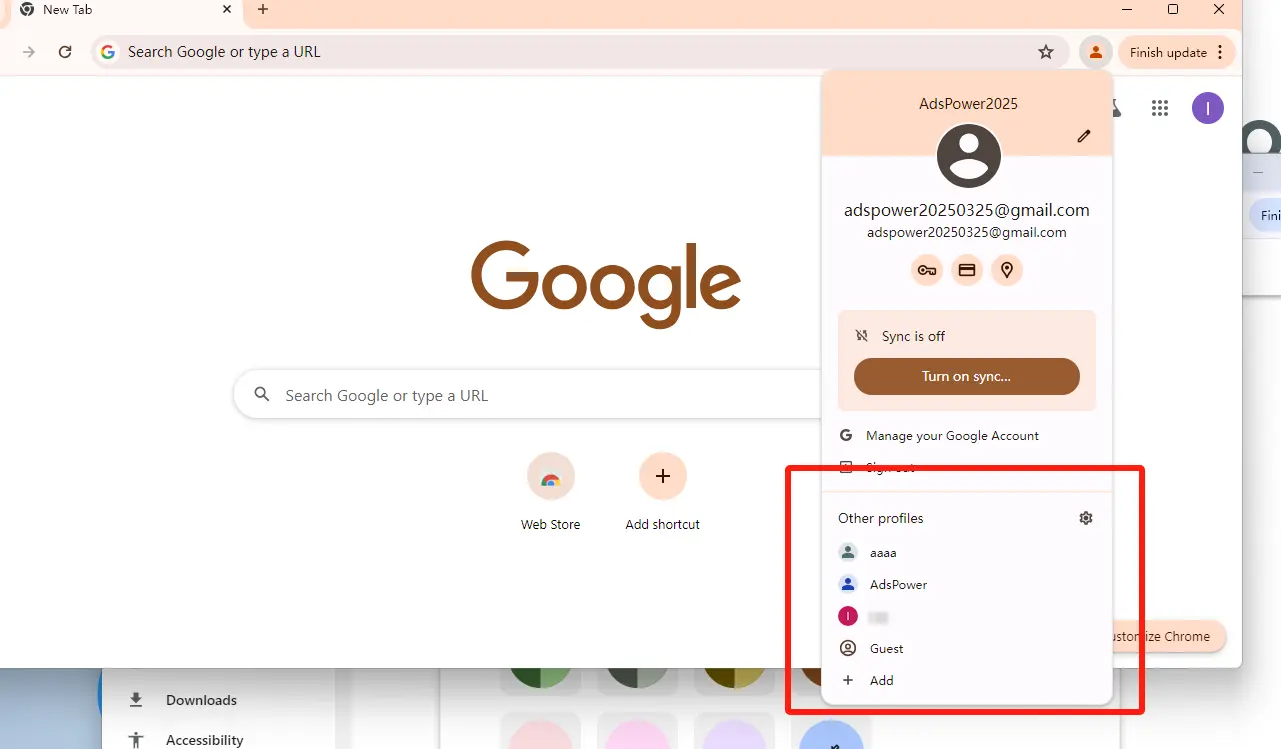Select the New Tab tab
Image resolution: width=1281 pixels, height=749 pixels.
[x=124, y=10]
